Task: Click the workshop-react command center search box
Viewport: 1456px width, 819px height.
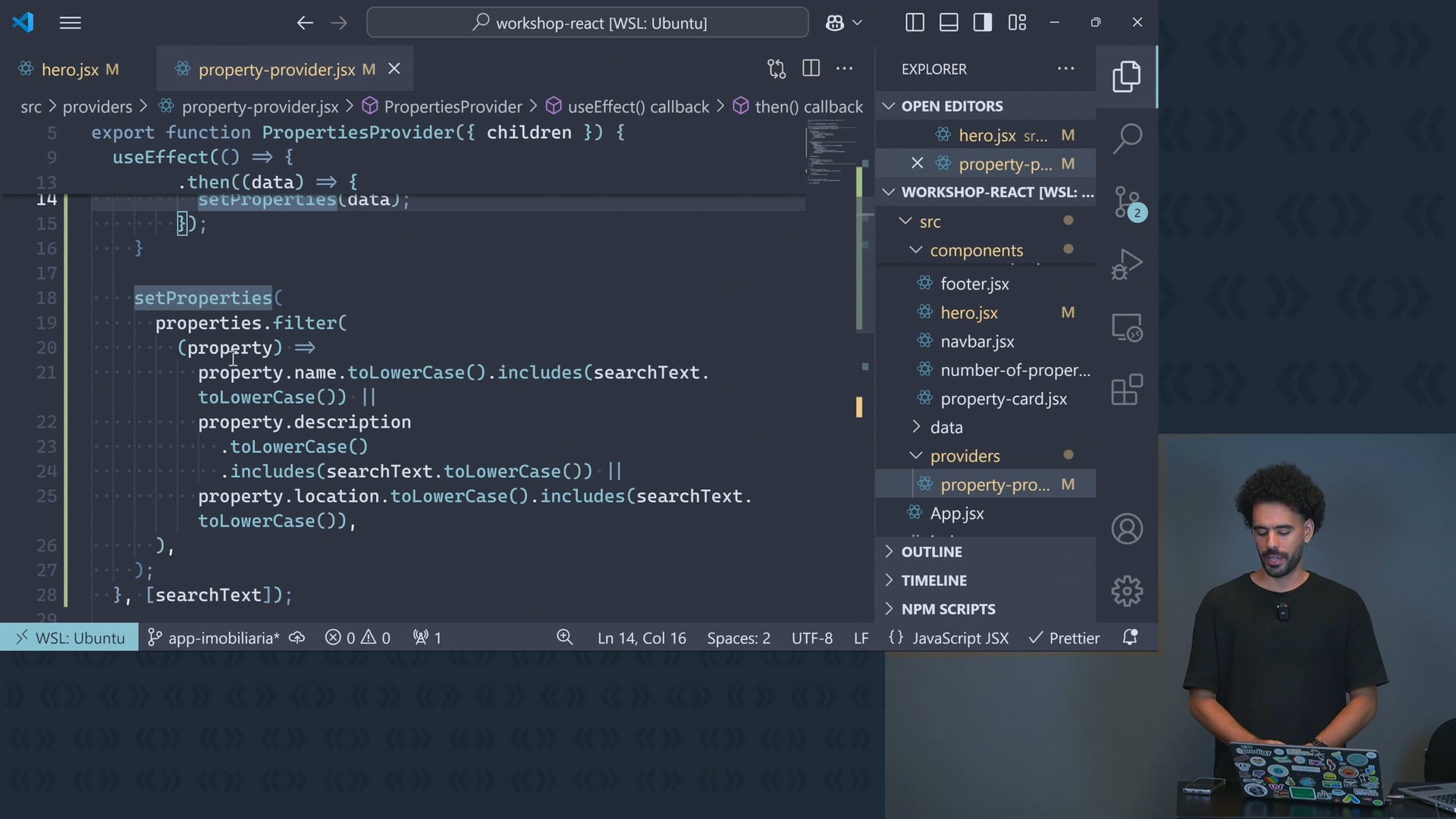Action: (588, 23)
